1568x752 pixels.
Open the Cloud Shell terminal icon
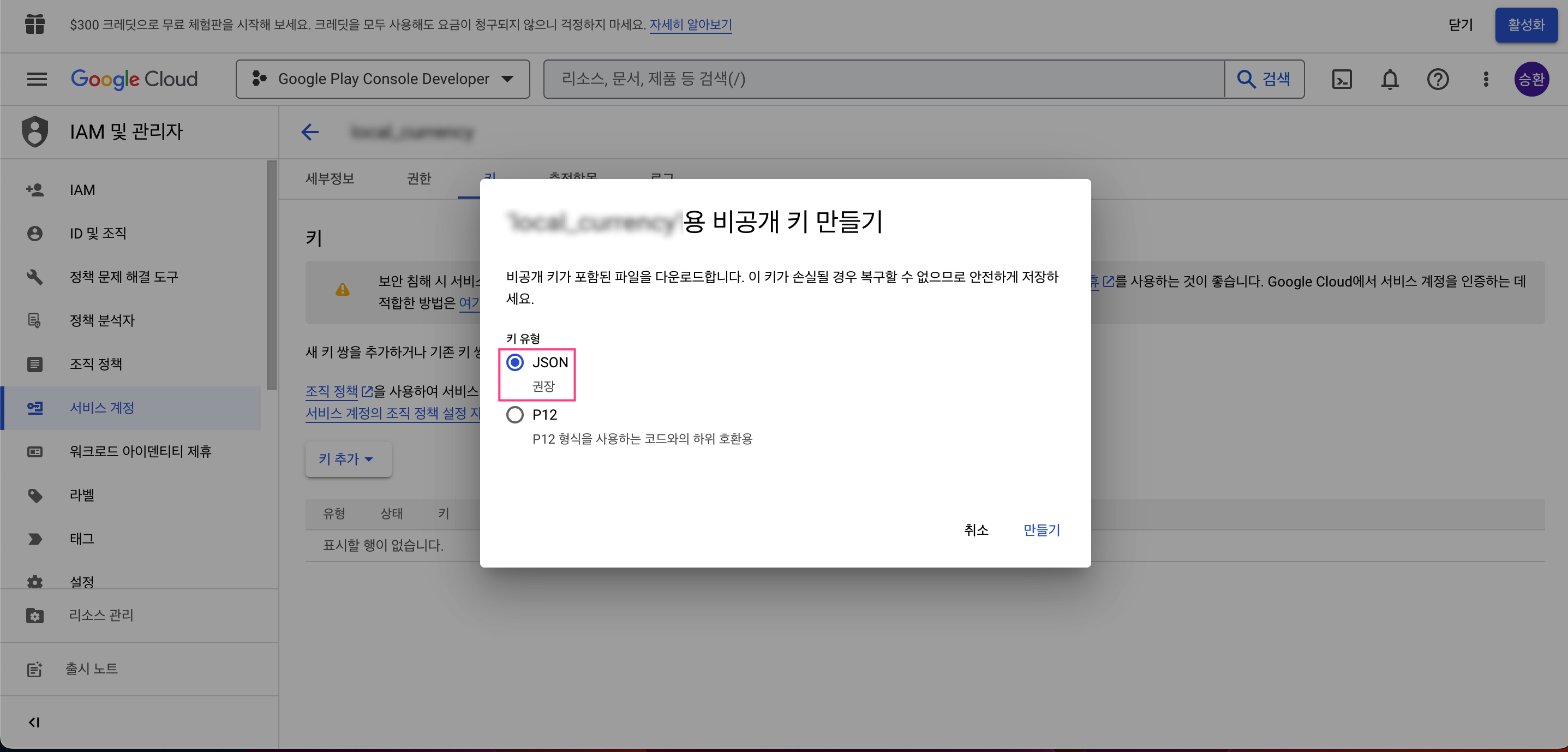tap(1342, 79)
